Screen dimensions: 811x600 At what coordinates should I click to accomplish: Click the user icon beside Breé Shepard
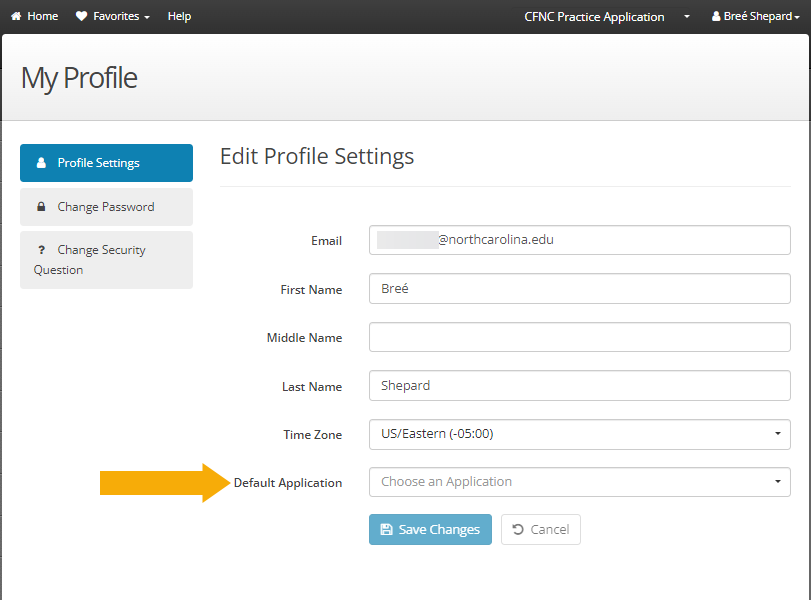pos(716,15)
